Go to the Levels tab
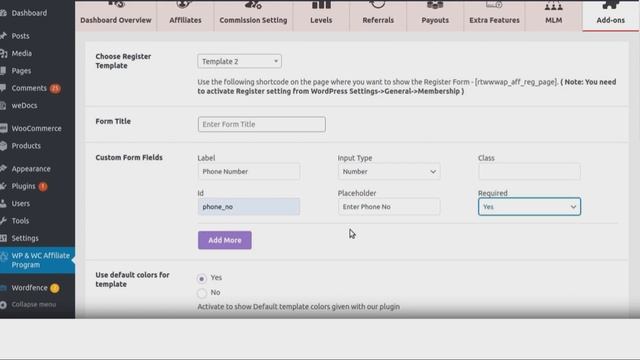 click(x=321, y=16)
